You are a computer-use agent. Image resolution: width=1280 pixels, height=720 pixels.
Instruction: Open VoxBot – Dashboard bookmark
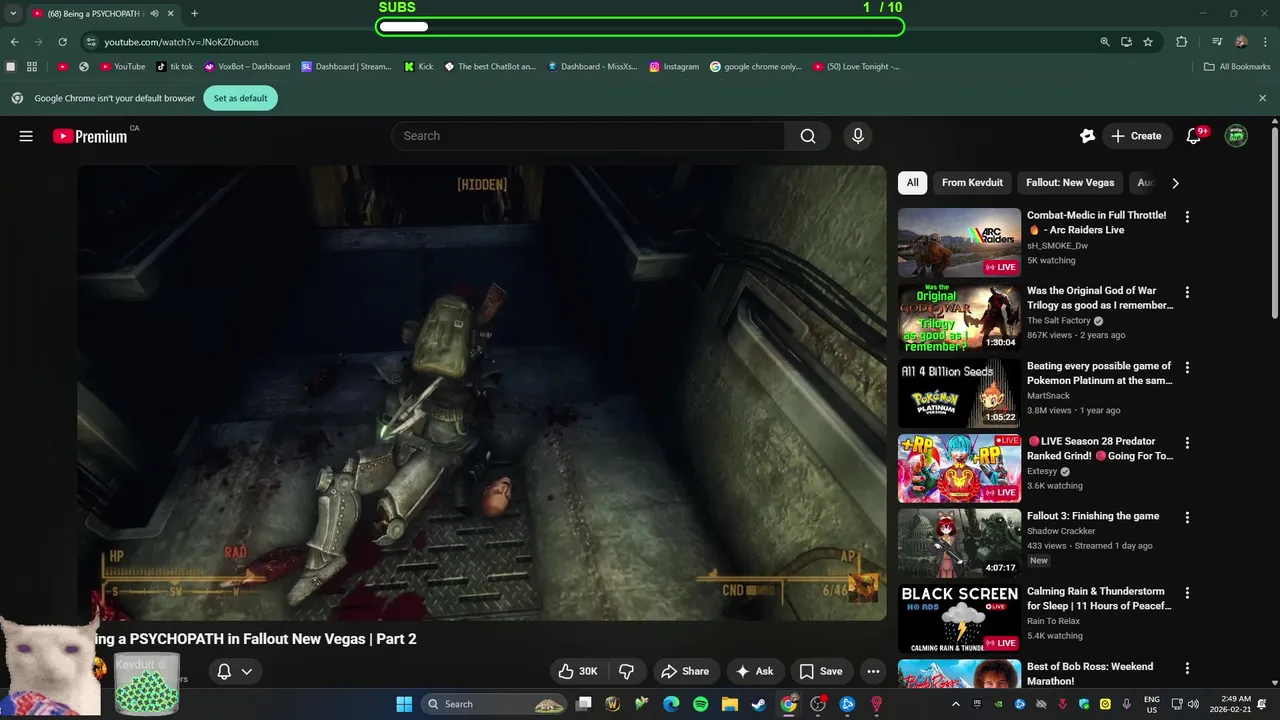click(247, 67)
